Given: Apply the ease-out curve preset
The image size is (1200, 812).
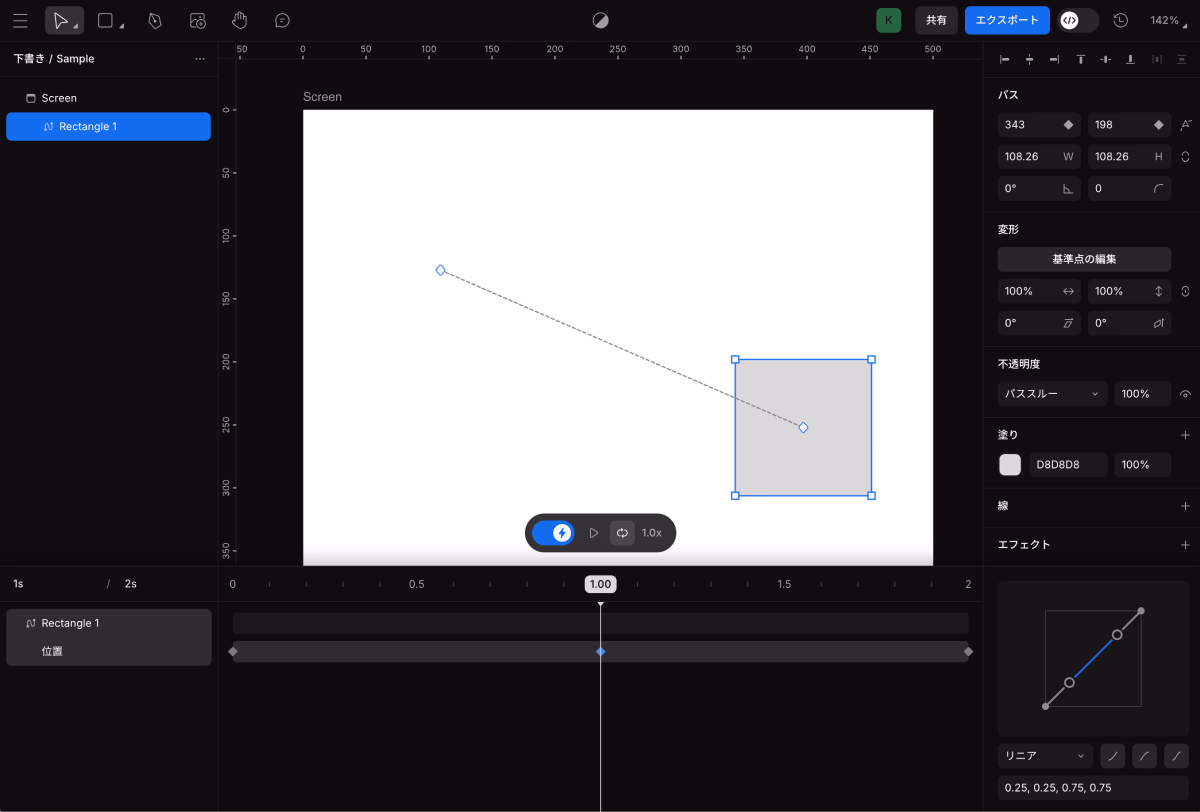Looking at the screenshot, I should point(1144,756).
